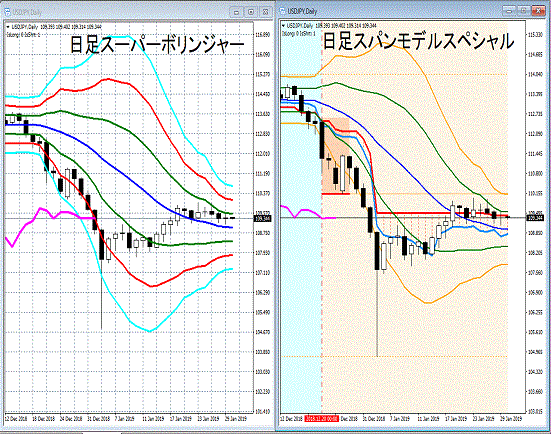Close the left USDJPY,Daily chart window
Viewport: 551px width, 434px height.
point(266,12)
